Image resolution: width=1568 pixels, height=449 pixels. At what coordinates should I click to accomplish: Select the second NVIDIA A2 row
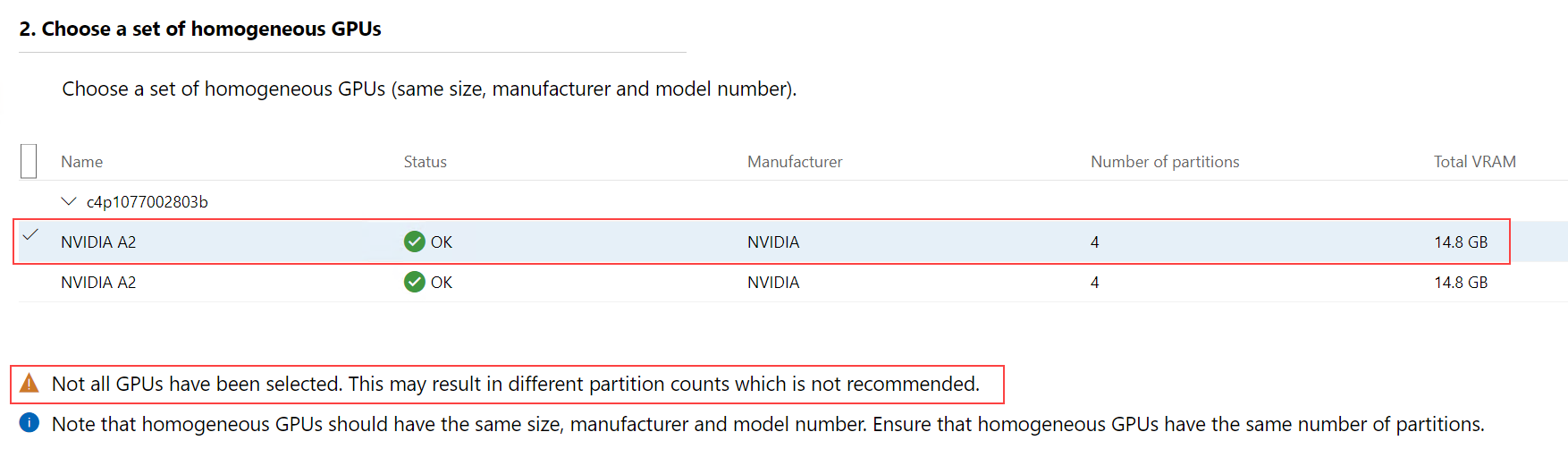coord(792,282)
